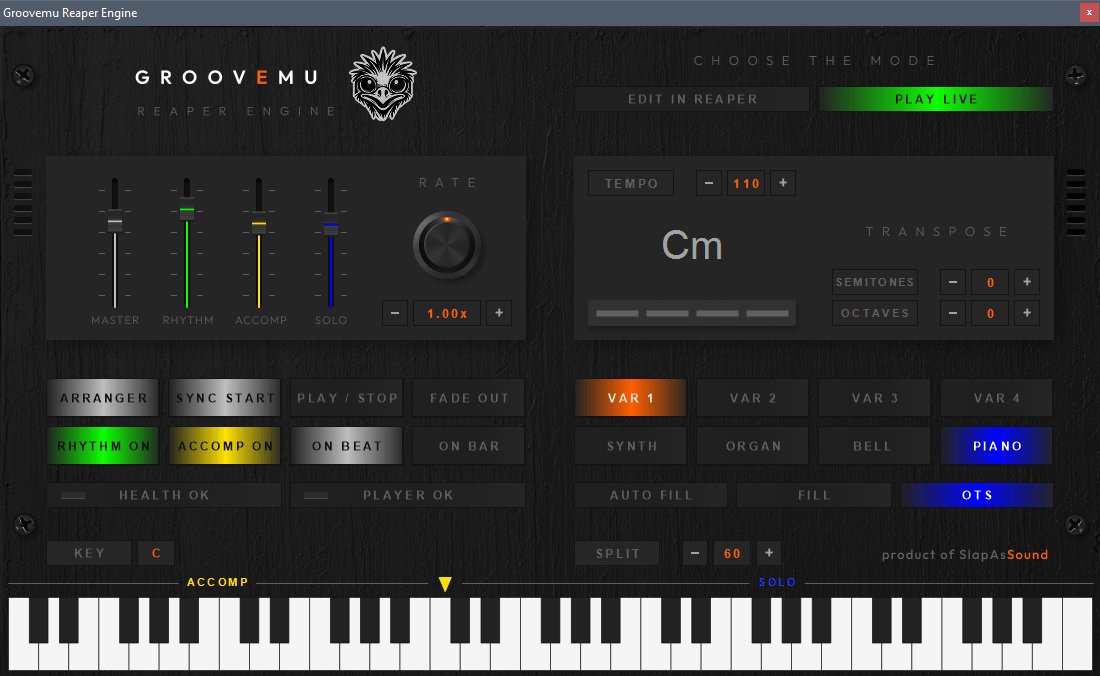
Task: Click the Octaves label
Action: coord(875,313)
